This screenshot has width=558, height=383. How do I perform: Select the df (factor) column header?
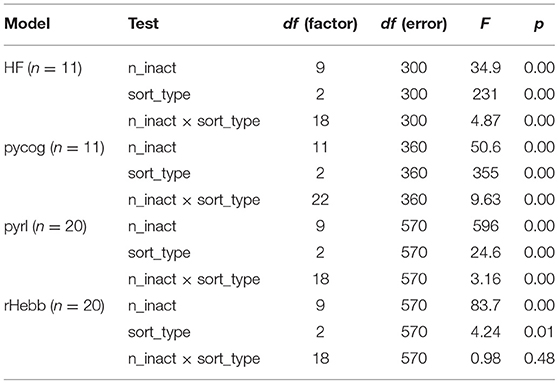tap(320, 24)
